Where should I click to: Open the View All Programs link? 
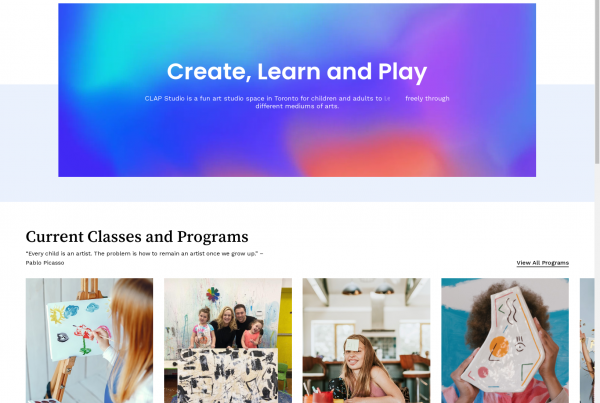pyautogui.click(x=542, y=263)
